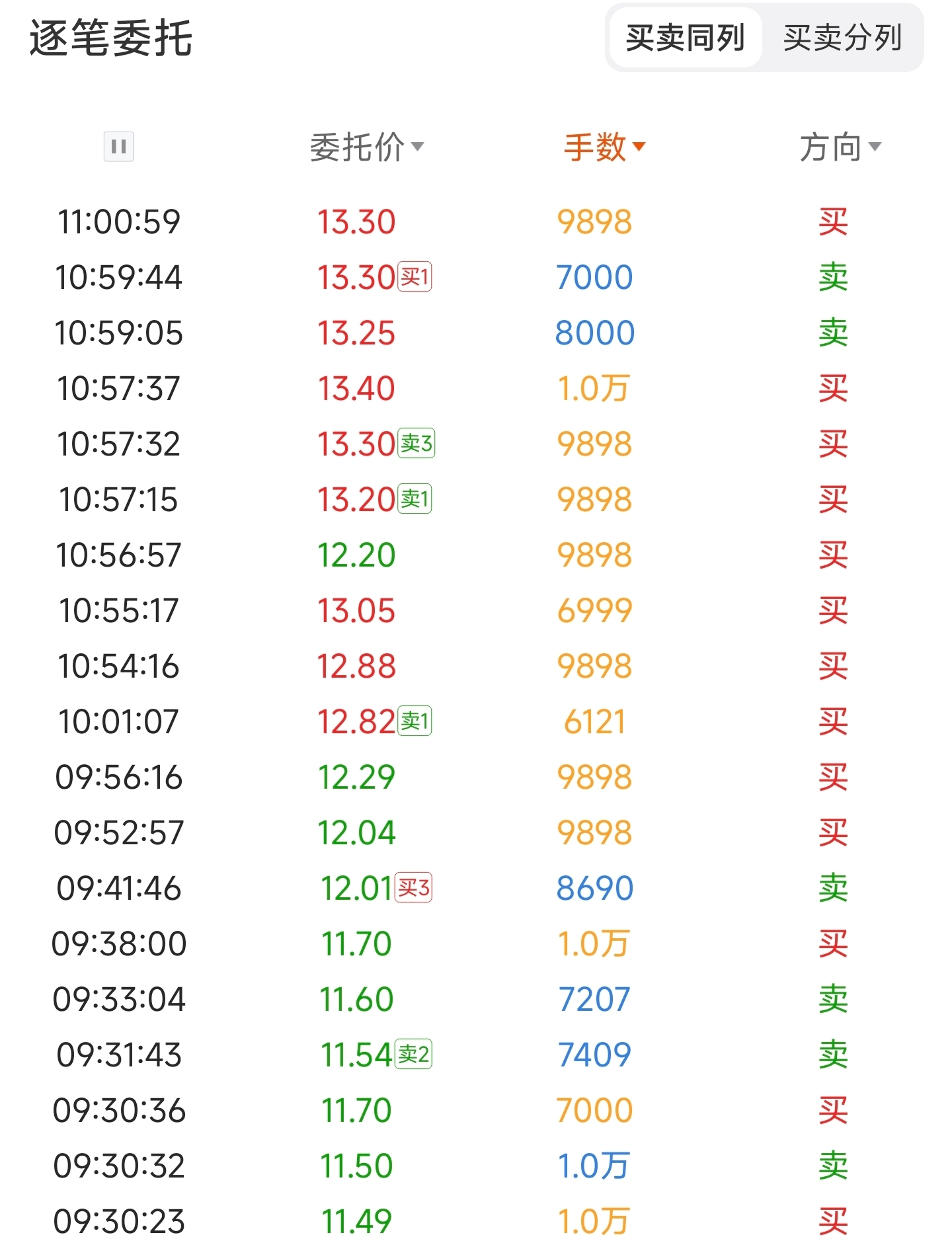Select the 09:38:00 timestamp row
The image size is (952, 1239).
[119, 943]
